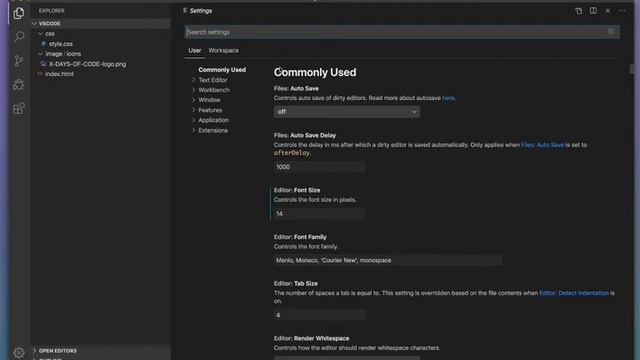640x360 pixels.
Task: Open the Search view in activity bar
Action: click(x=19, y=37)
